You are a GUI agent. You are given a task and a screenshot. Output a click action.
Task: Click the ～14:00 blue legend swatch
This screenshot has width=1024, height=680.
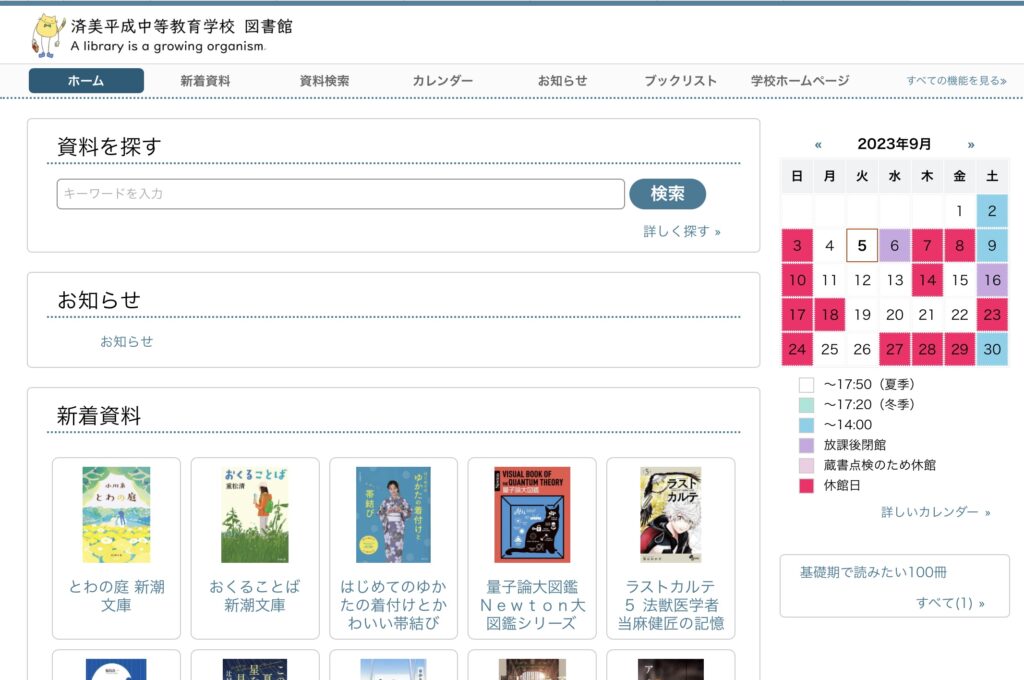(807, 425)
